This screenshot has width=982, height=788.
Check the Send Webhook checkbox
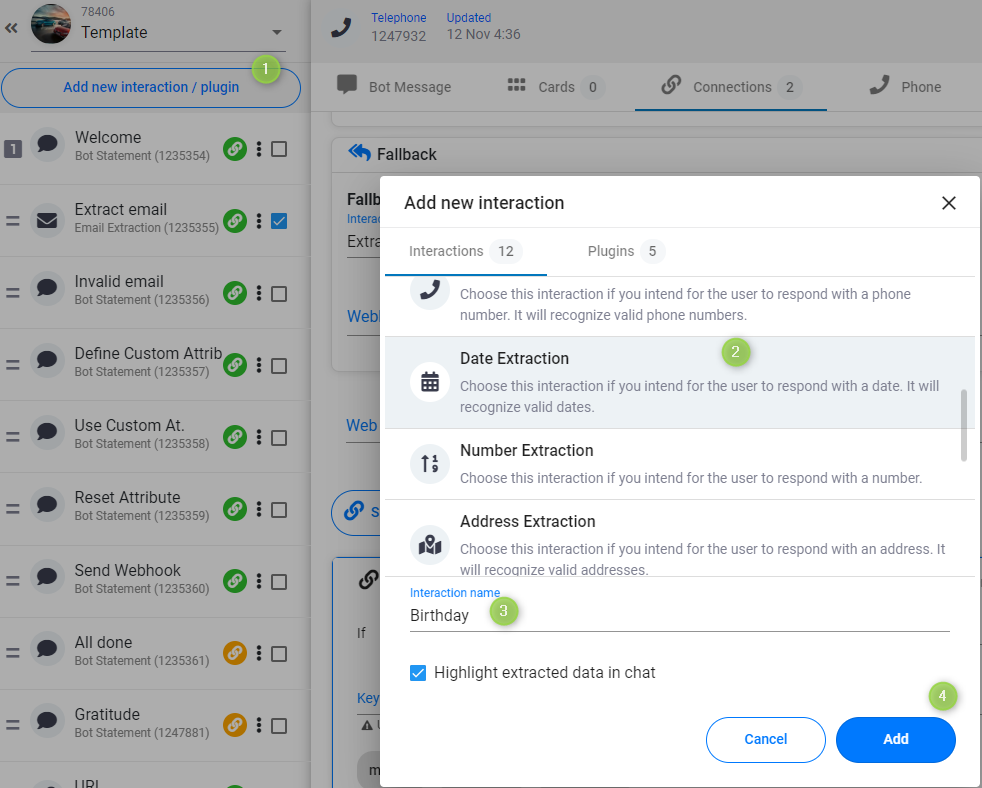[x=279, y=582]
